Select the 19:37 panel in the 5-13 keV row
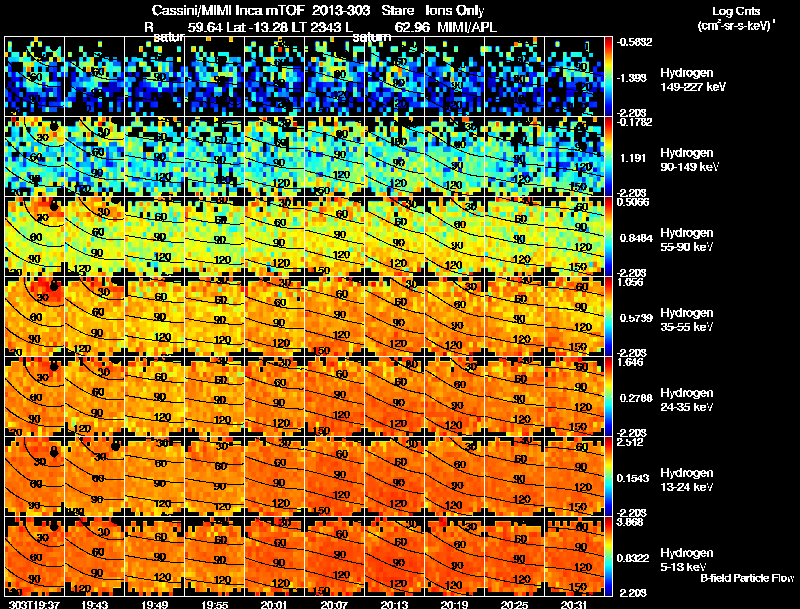Image resolution: width=800 pixels, height=609 pixels. click(x=34, y=556)
